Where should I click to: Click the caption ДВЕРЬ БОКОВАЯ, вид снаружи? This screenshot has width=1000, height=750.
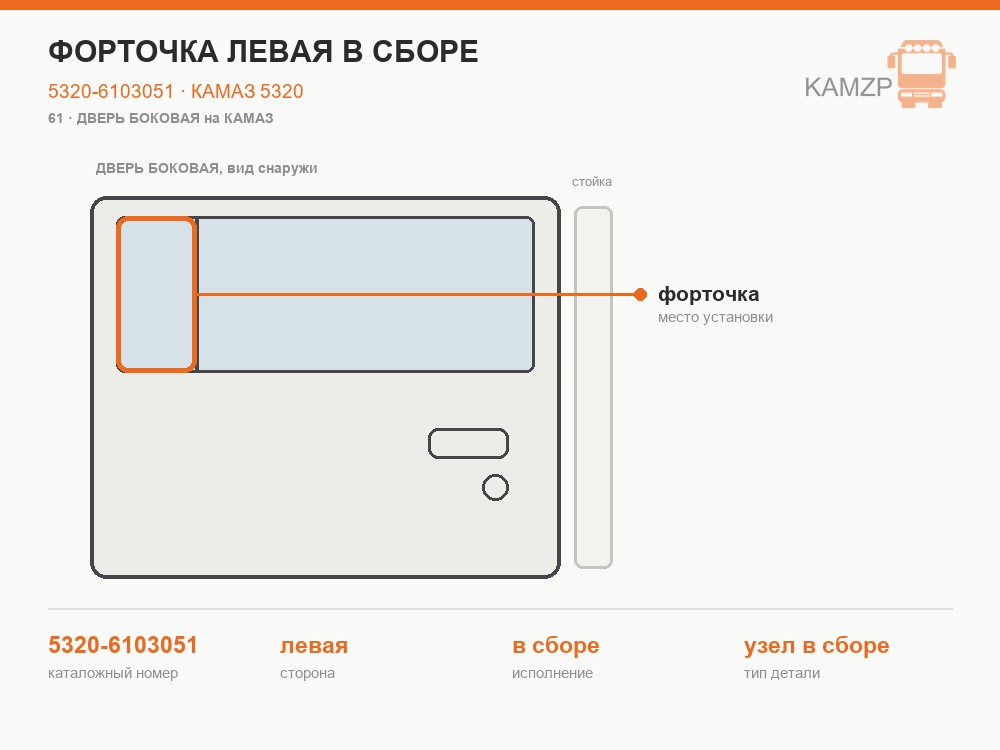click(x=207, y=168)
